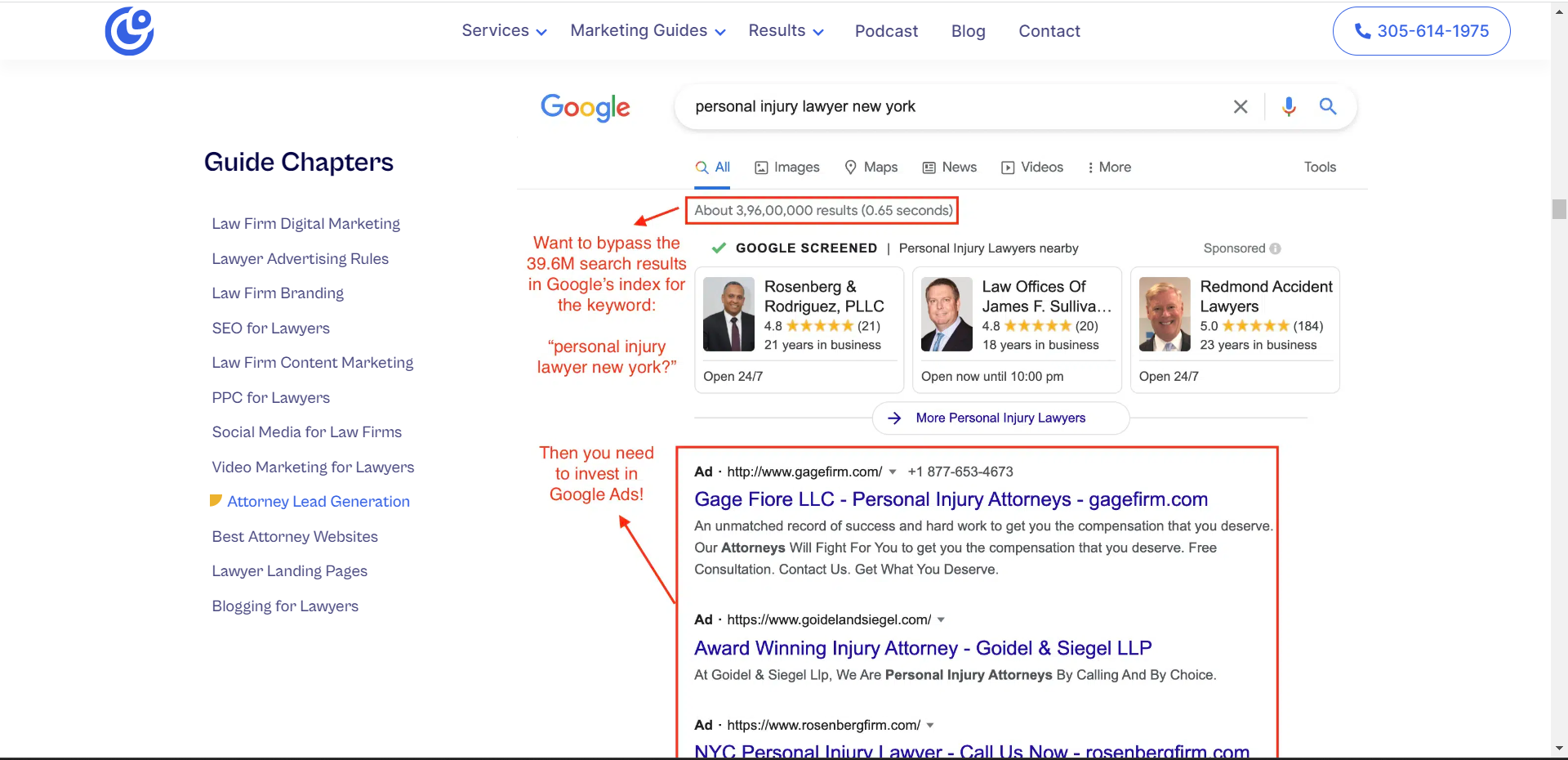Open Blogging for Lawyers chapter
The height and width of the screenshot is (760, 1568).
[285, 606]
